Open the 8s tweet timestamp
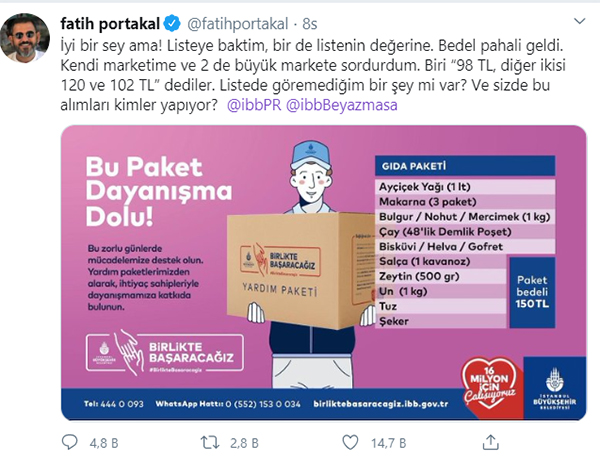Viewport: 600px width, 460px height. pos(310,24)
